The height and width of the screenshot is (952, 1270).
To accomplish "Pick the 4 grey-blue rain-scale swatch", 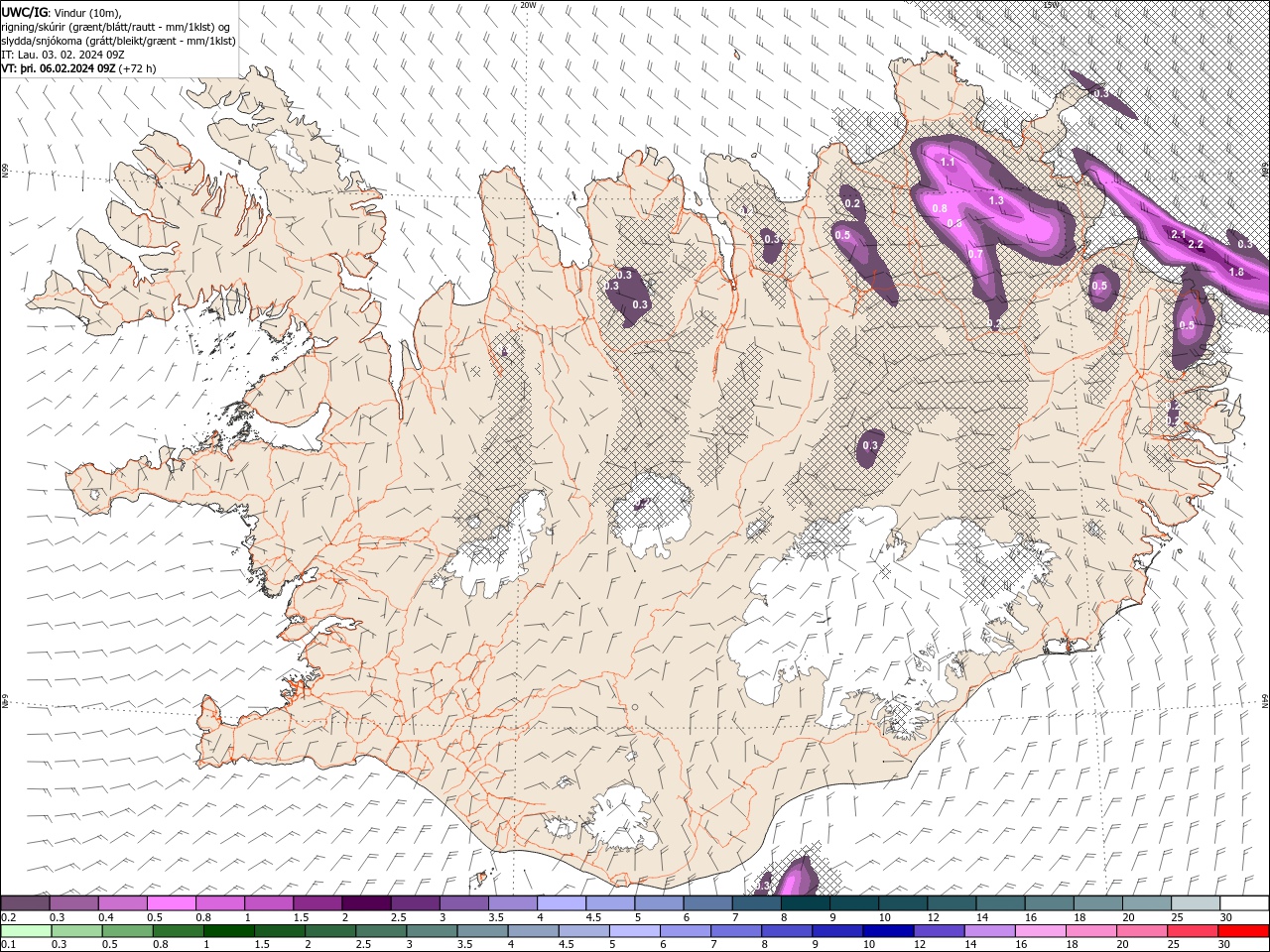I will pyautogui.click(x=533, y=931).
